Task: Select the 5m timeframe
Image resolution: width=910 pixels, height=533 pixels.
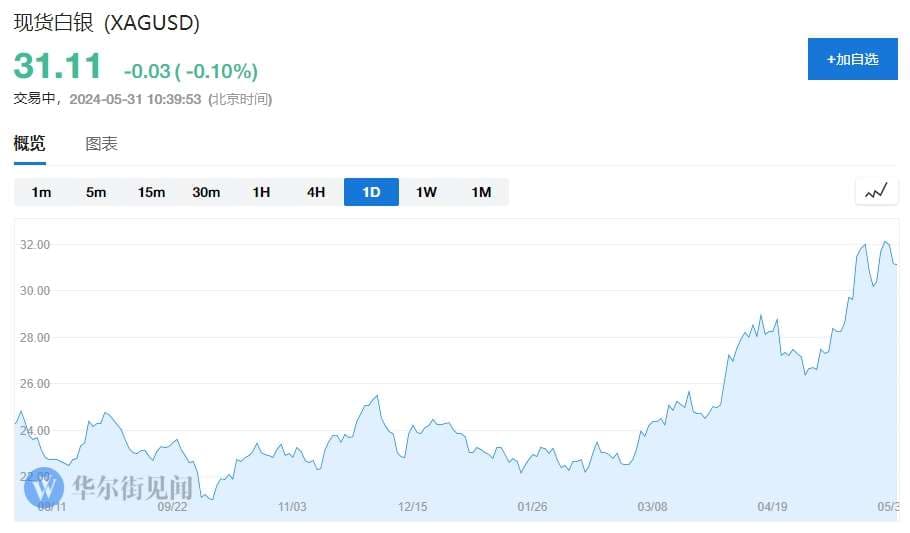Action: click(x=96, y=192)
